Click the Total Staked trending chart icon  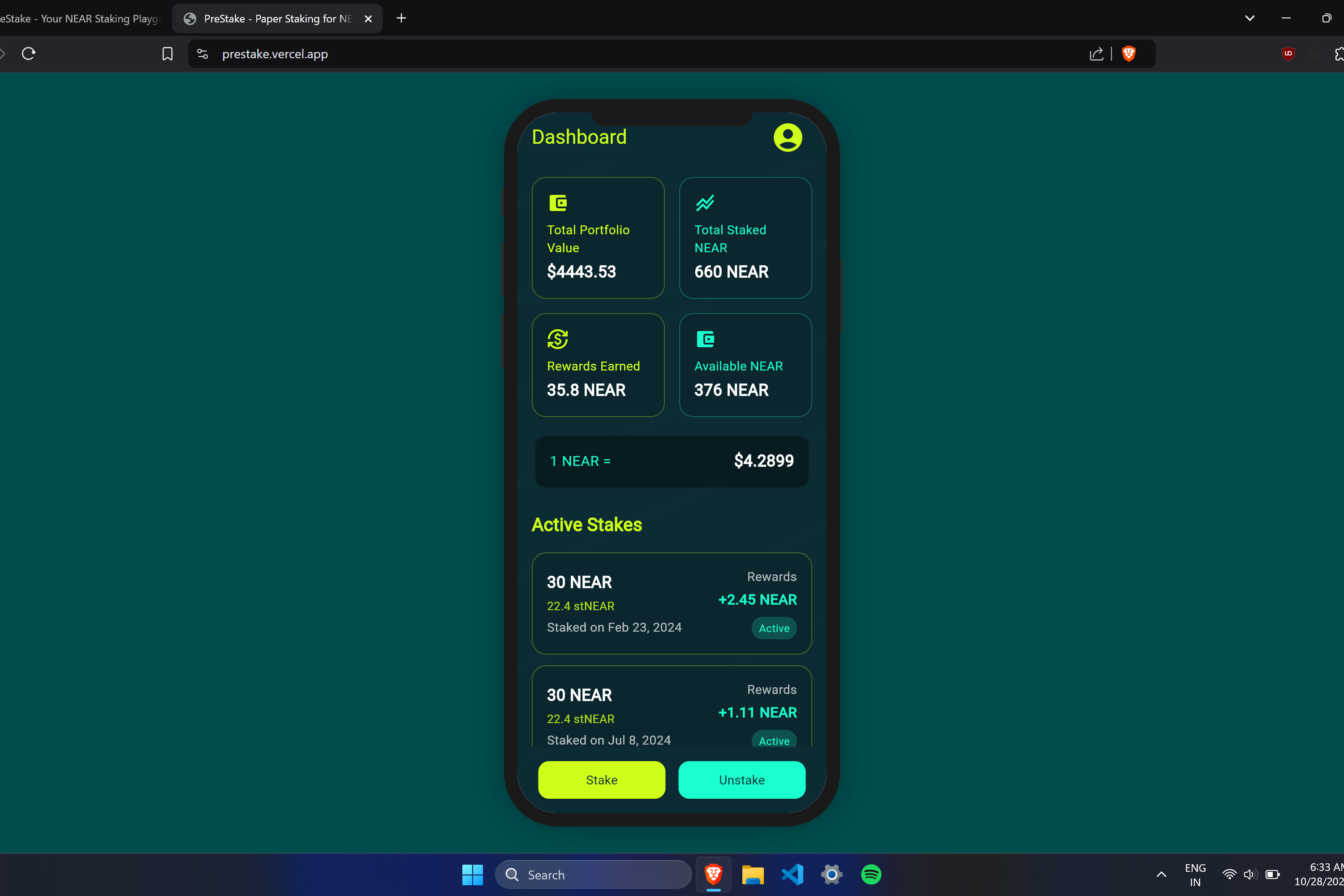click(x=705, y=203)
